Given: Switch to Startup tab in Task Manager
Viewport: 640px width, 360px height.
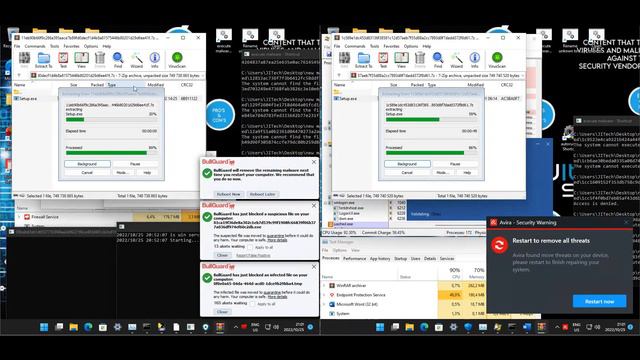Looking at the screenshot, I should tap(400, 258).
